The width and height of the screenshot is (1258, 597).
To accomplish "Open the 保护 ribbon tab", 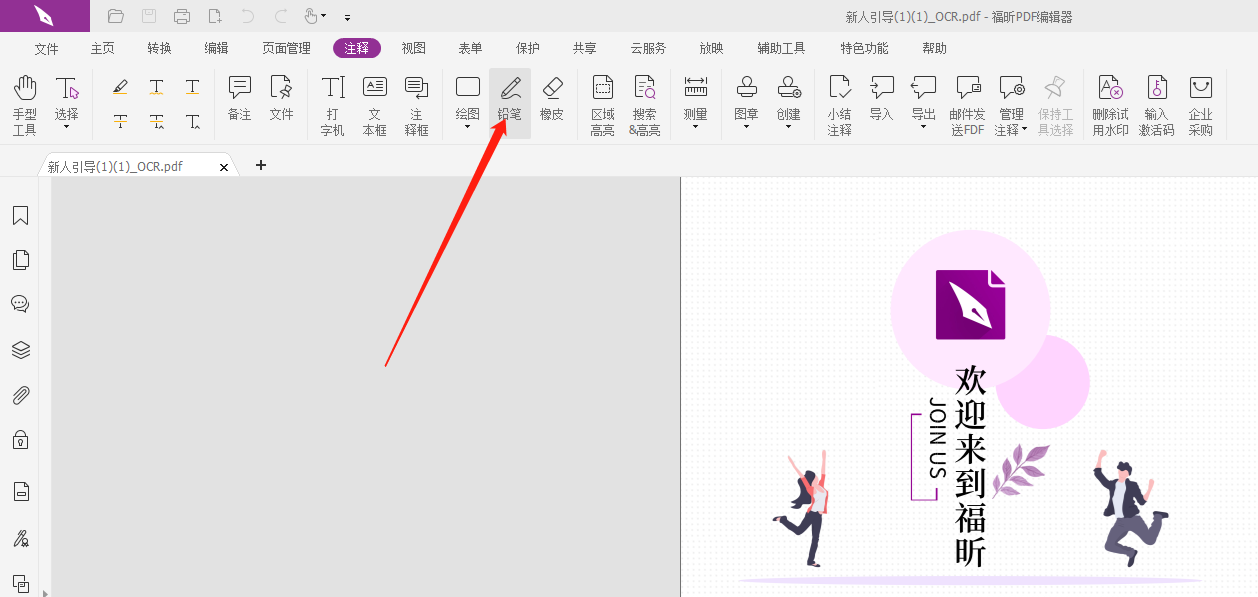I will [527, 47].
